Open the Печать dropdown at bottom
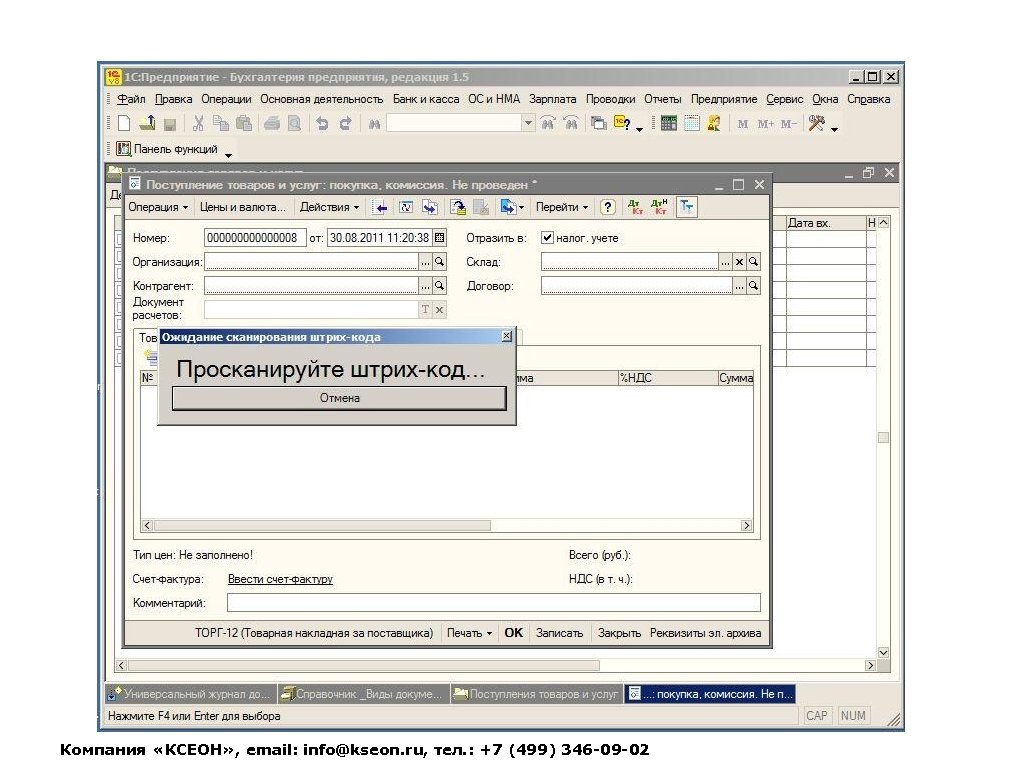This screenshot has width=1024, height=768. coord(469,633)
